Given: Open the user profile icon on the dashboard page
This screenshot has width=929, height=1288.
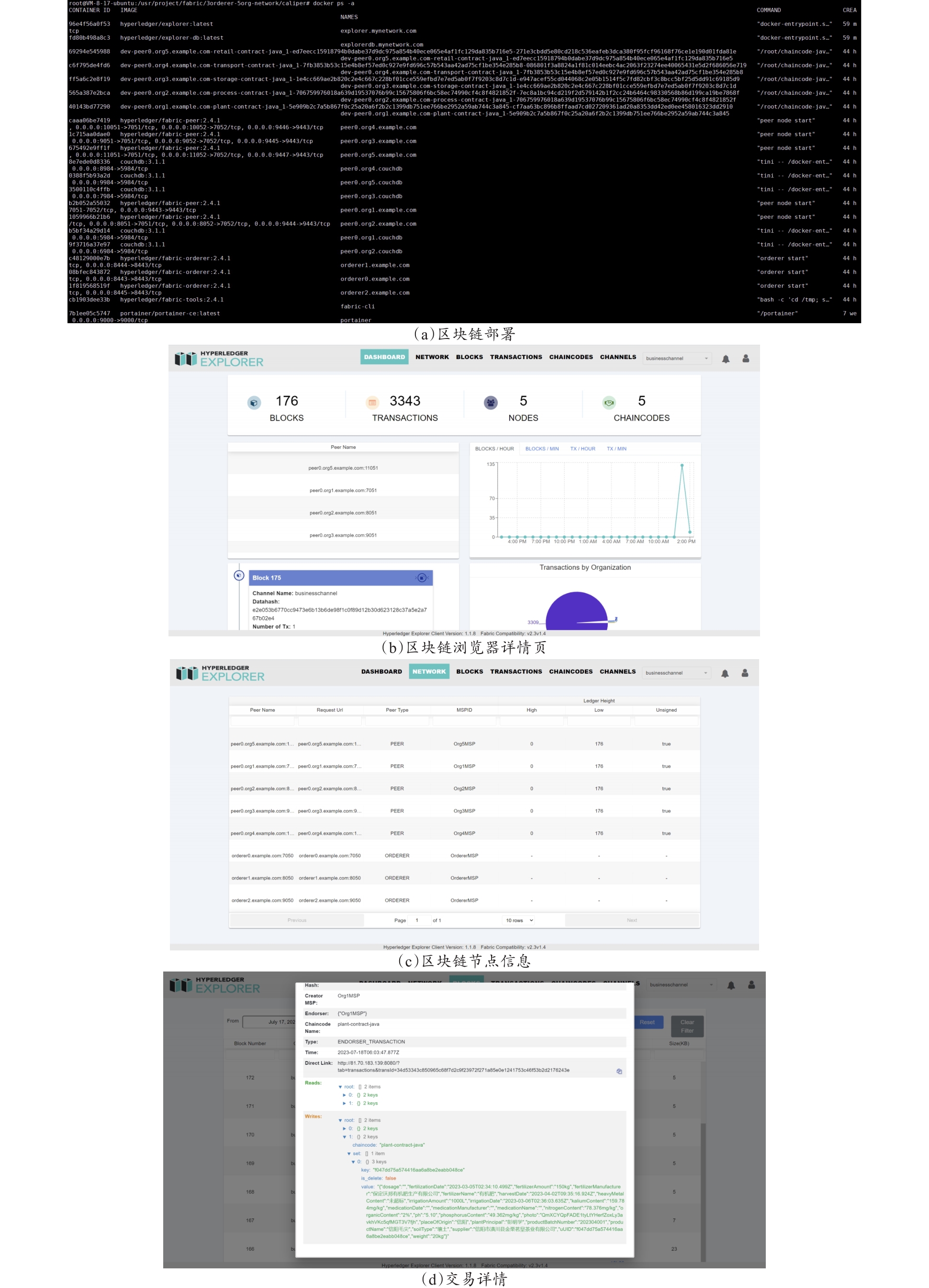Looking at the screenshot, I should [x=746, y=358].
